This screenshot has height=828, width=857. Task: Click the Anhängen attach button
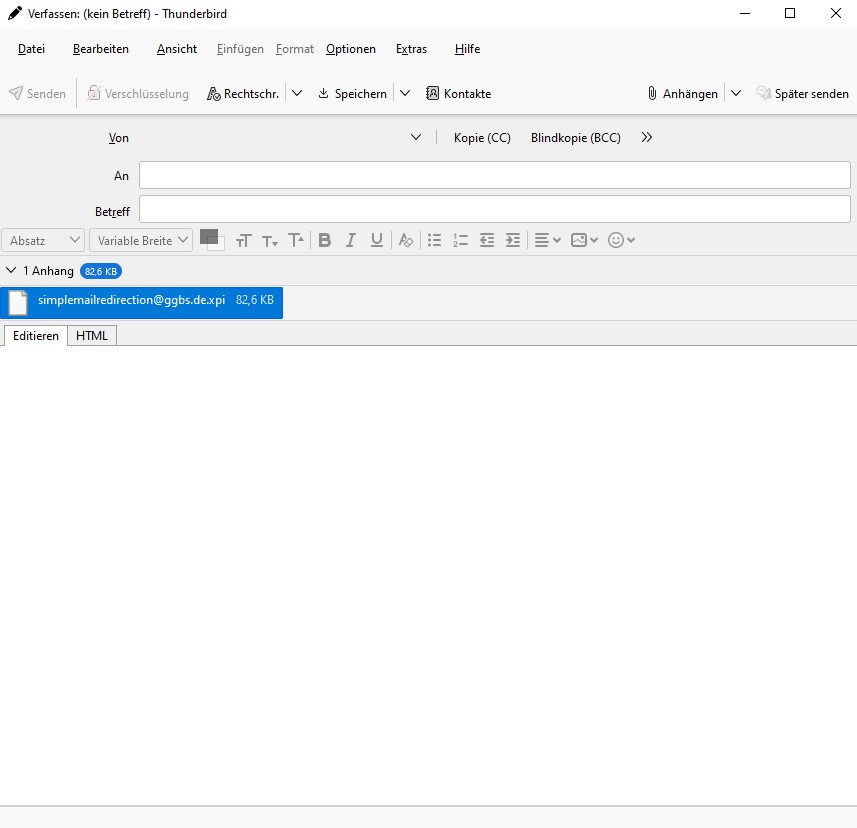point(682,94)
